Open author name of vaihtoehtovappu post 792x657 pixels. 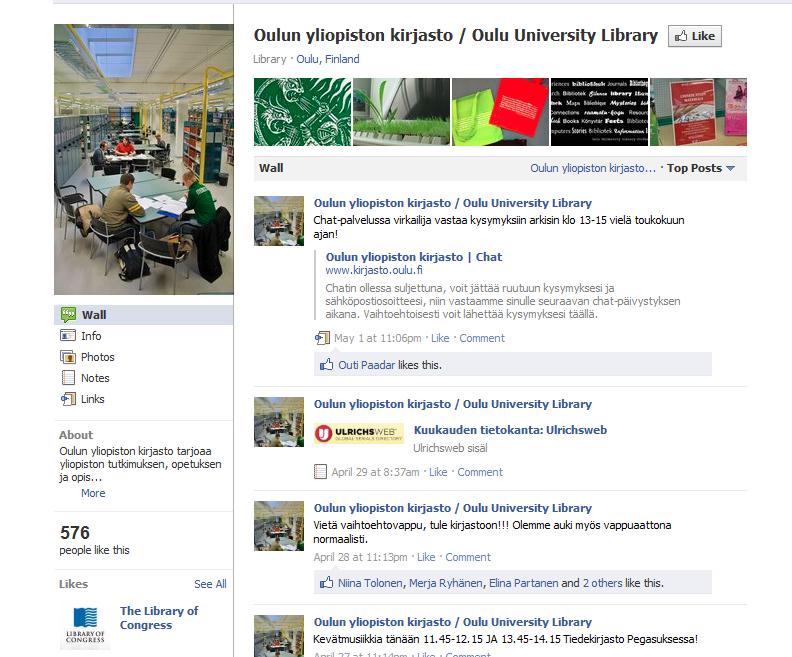tap(453, 508)
